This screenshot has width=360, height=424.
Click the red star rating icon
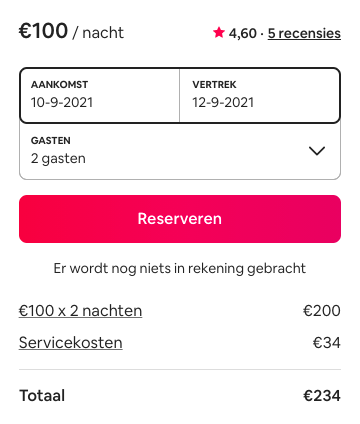pyautogui.click(x=219, y=32)
